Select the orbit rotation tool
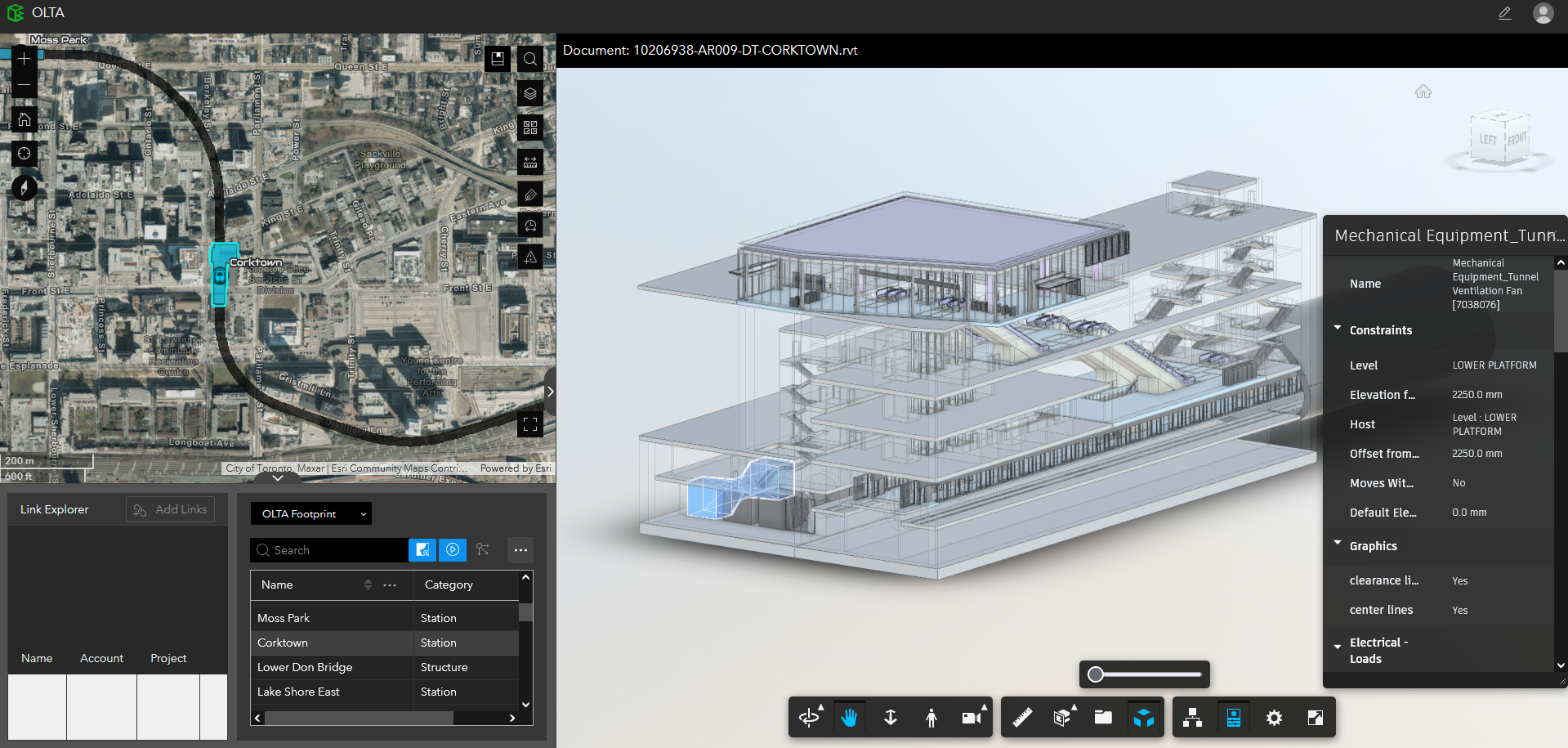 pyautogui.click(x=809, y=717)
